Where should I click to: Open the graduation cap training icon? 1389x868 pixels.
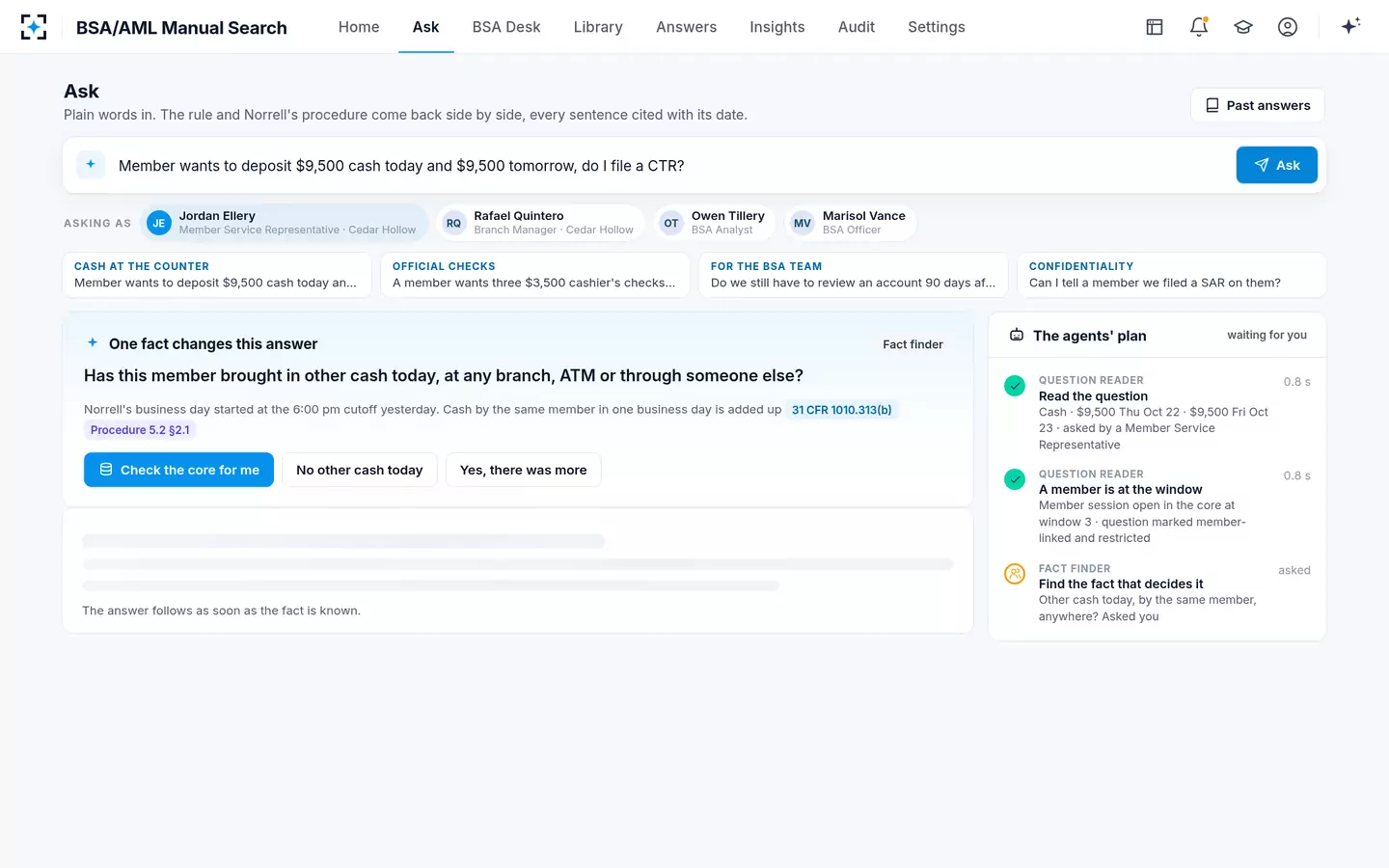pyautogui.click(x=1243, y=27)
